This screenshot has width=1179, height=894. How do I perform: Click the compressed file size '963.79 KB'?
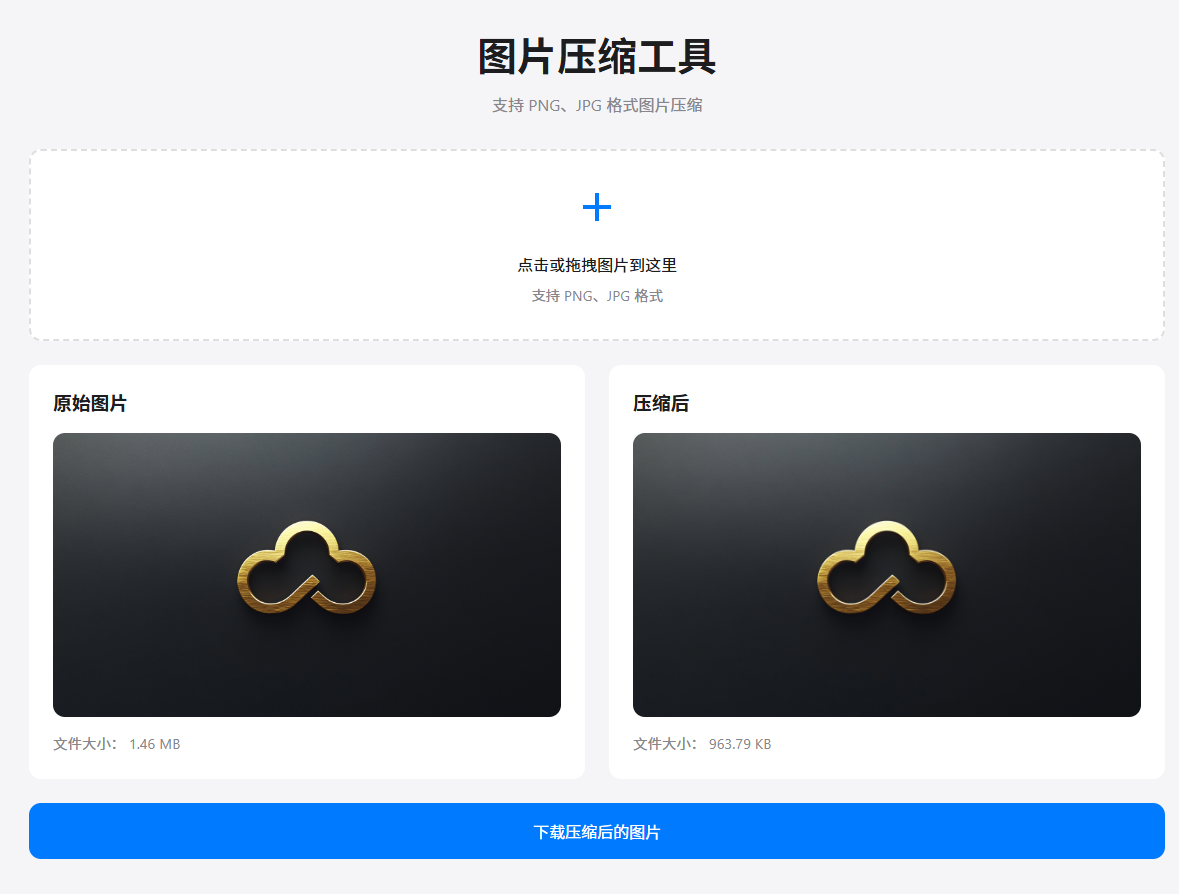coord(740,744)
